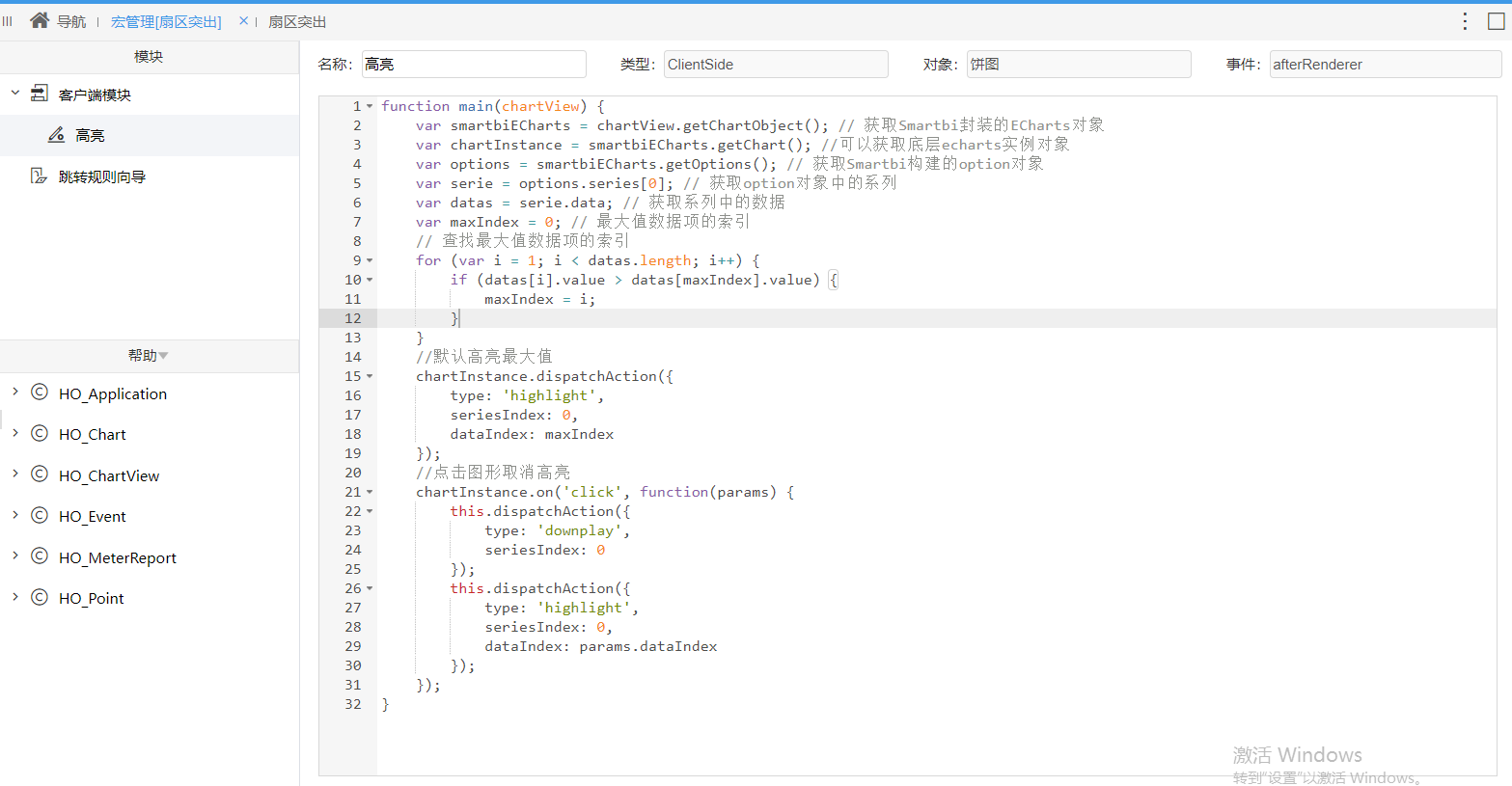Fold the click handler at line 21
This screenshot has width=1512, height=786.
(370, 492)
